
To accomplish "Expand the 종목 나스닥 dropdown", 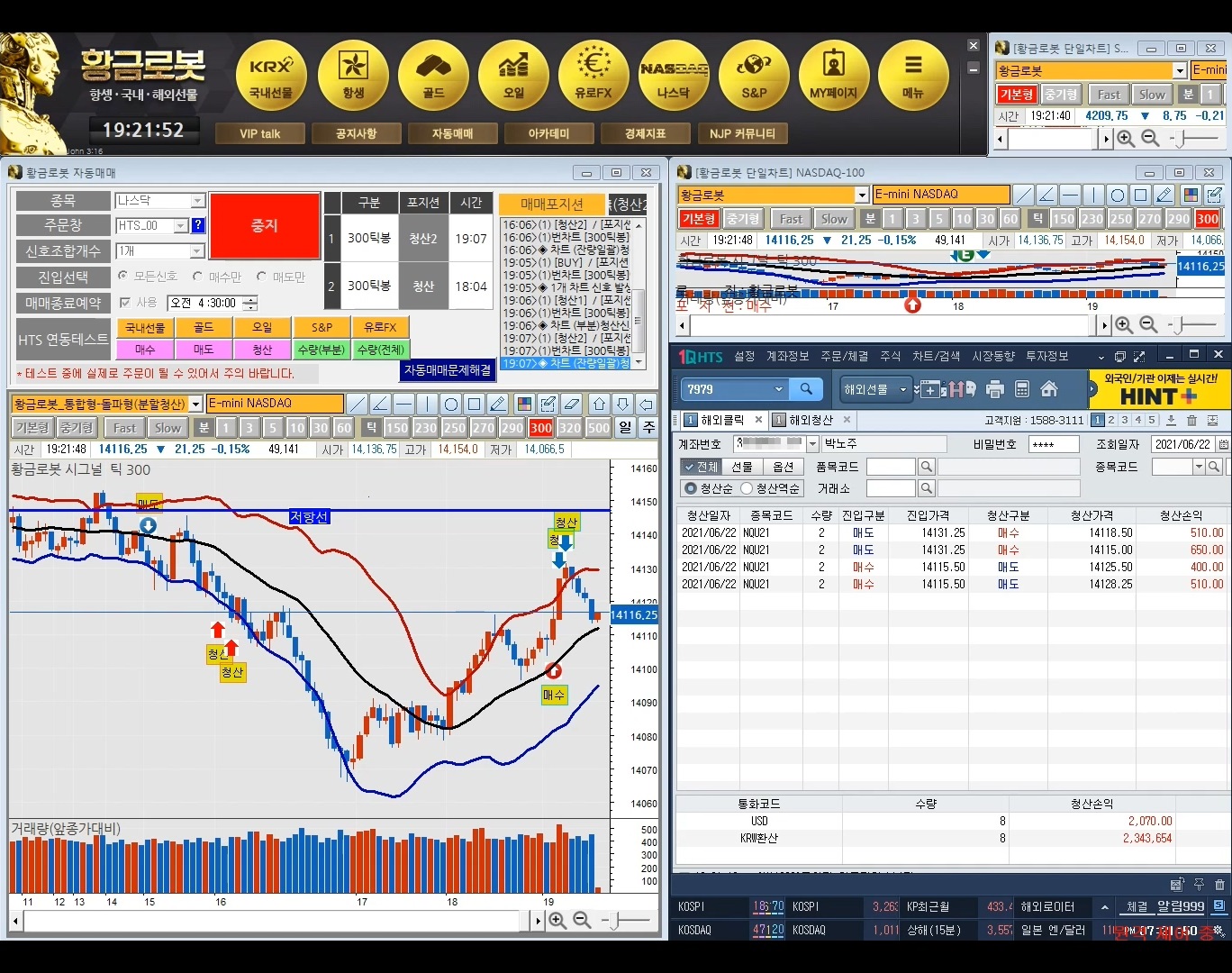I will [198, 201].
